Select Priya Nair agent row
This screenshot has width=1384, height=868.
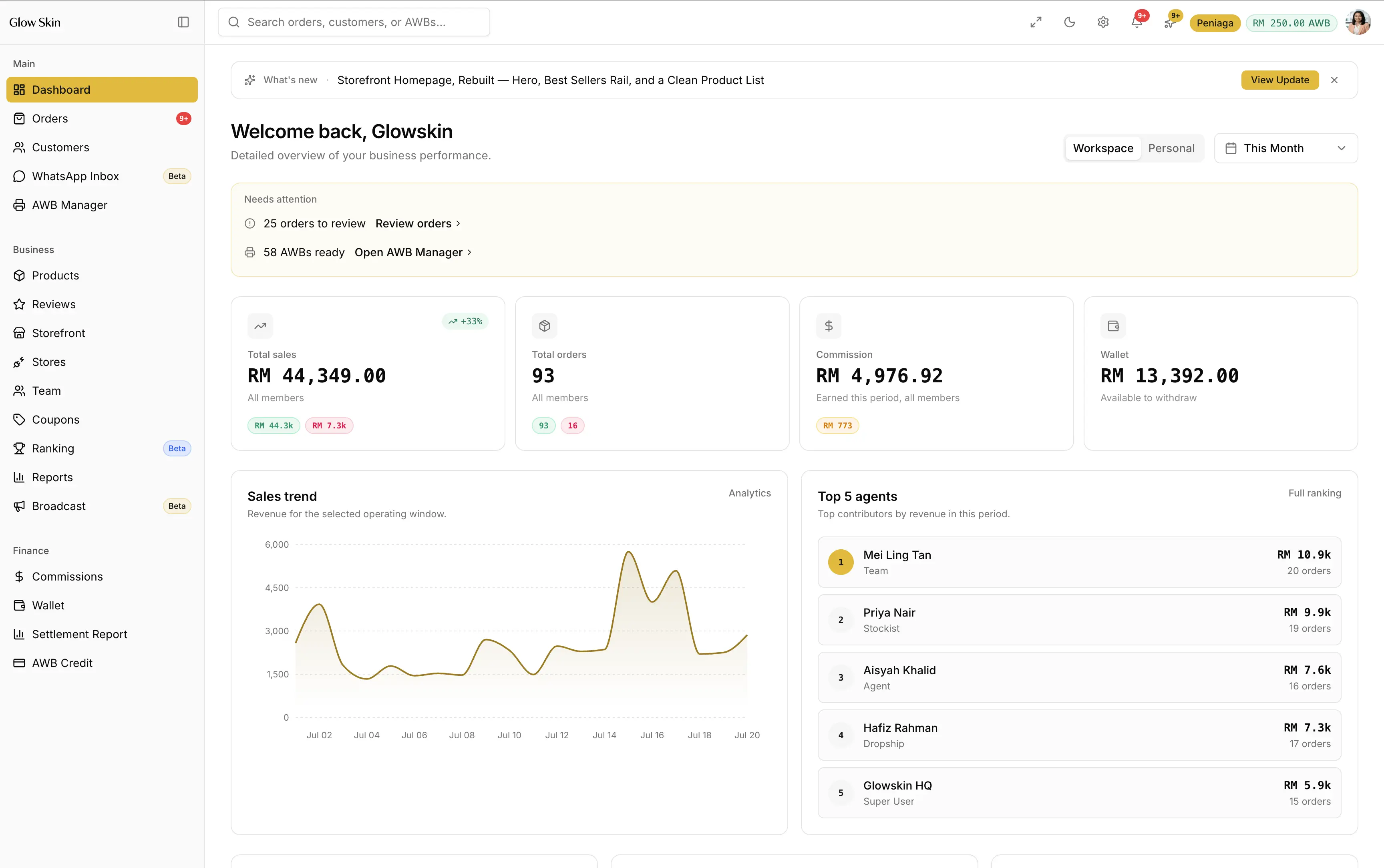(x=1079, y=620)
